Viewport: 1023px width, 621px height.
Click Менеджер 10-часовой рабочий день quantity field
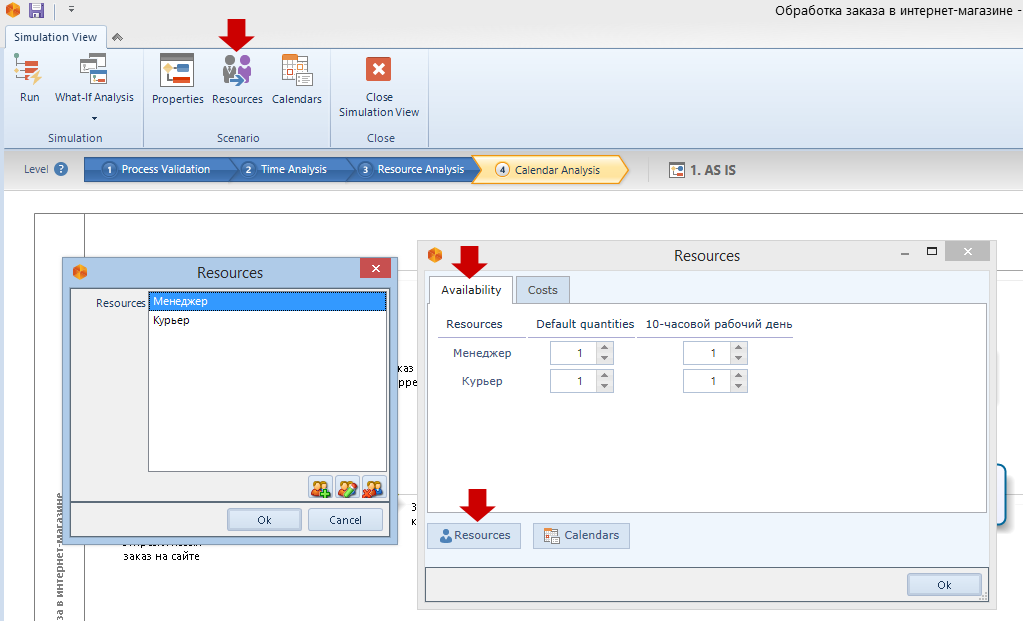point(707,353)
